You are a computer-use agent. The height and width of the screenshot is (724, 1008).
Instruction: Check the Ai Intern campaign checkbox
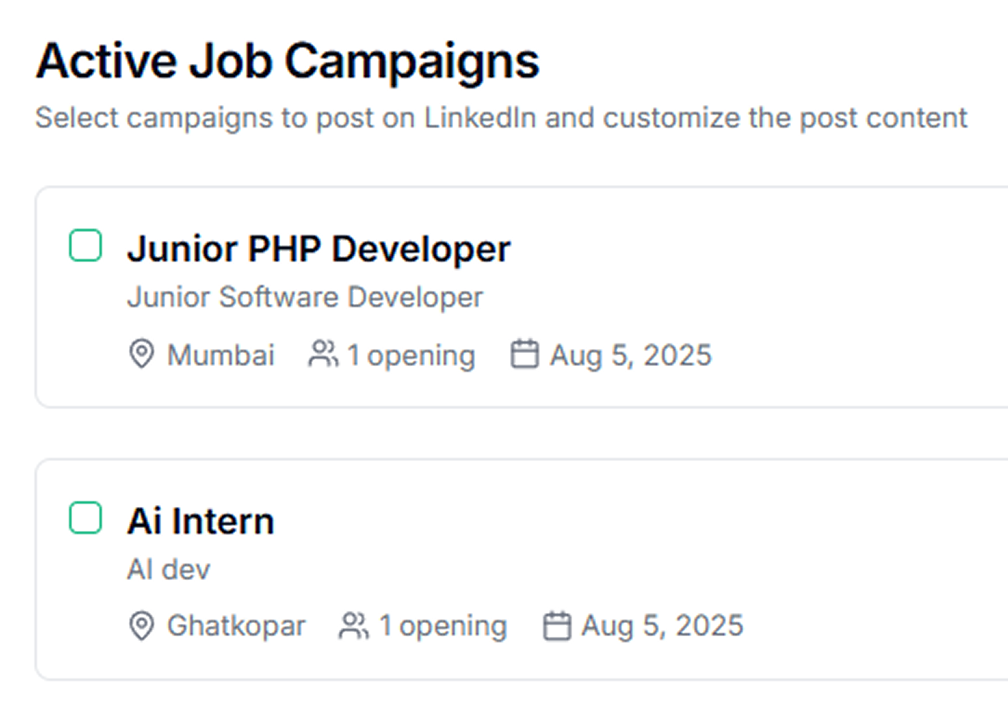click(86, 518)
